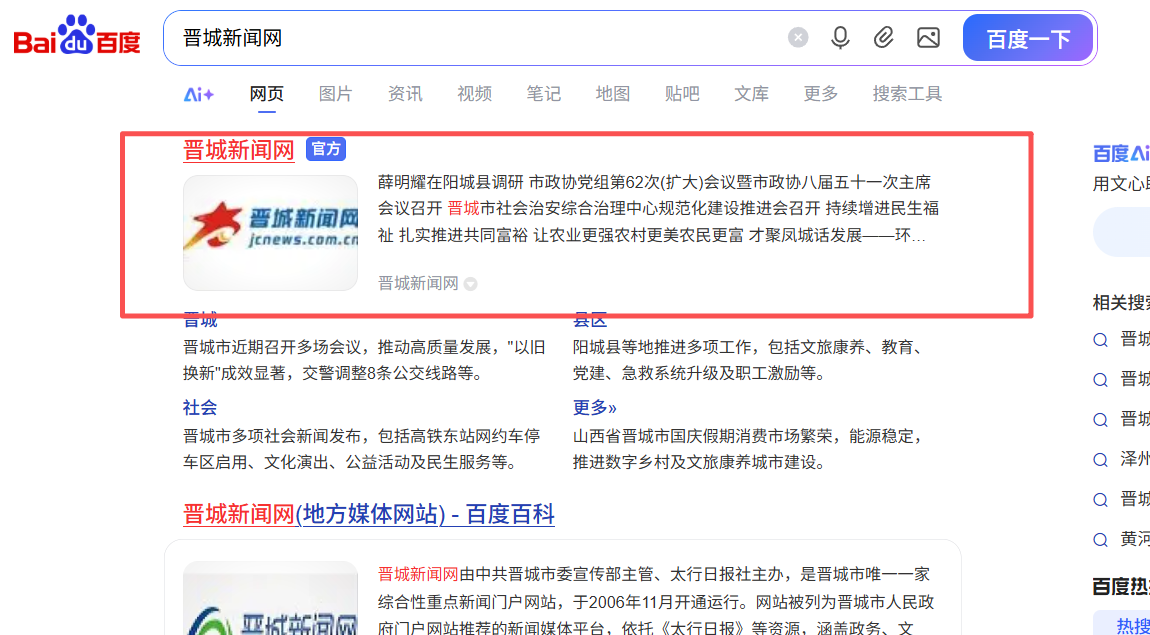
Task: Open the 搜索工具 options
Action: 907,93
